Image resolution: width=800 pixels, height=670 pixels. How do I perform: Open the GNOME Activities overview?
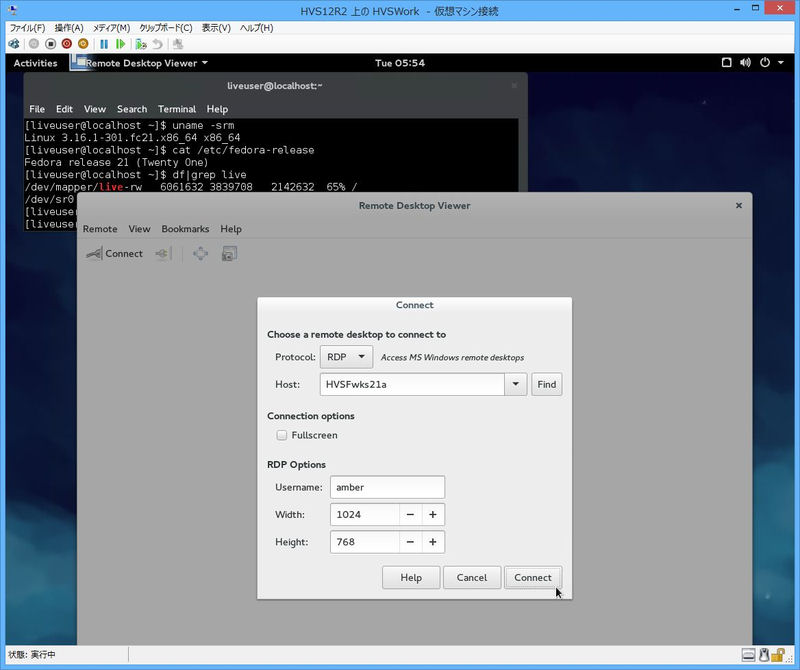click(36, 63)
